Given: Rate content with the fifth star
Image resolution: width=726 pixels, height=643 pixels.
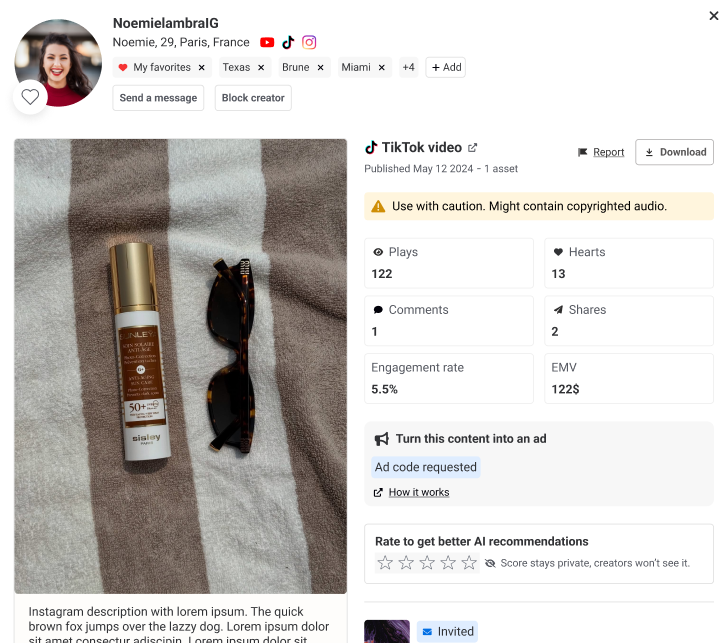Looking at the screenshot, I should pos(469,563).
